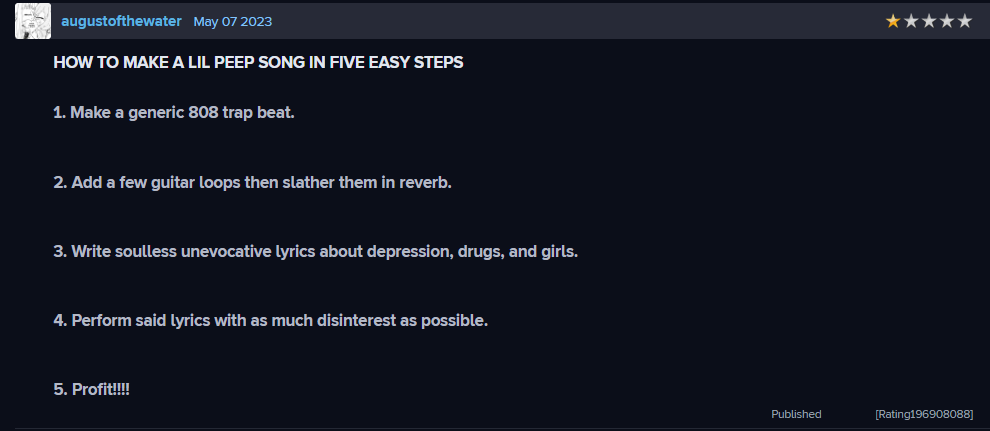Click the third rating star

pos(928,21)
